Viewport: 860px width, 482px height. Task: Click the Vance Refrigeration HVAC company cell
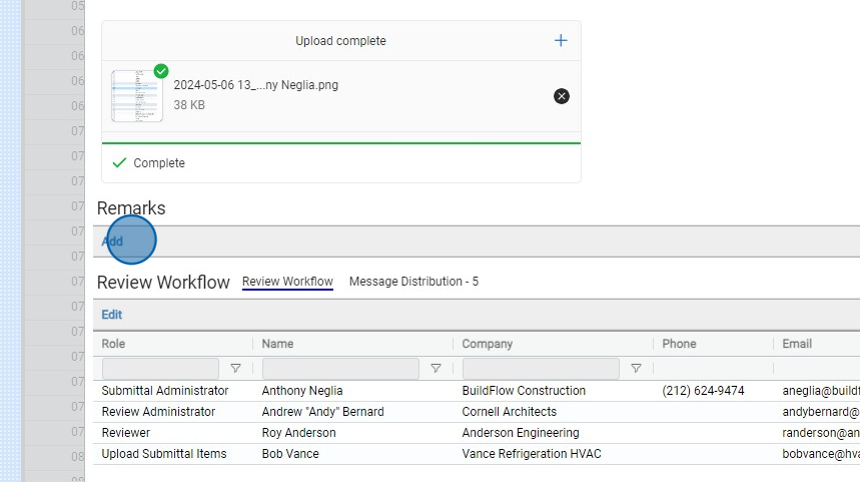pyautogui.click(x=531, y=454)
